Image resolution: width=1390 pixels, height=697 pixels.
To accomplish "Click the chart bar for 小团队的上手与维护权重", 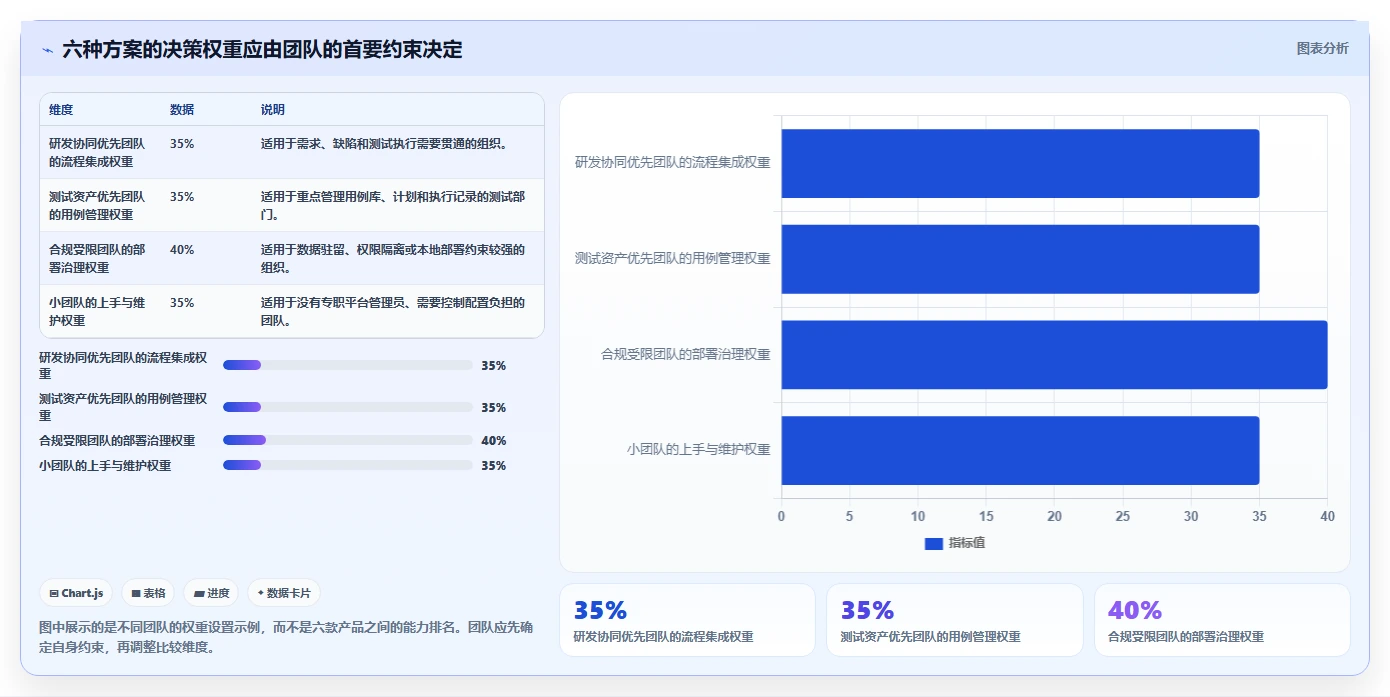I will coord(1020,450).
